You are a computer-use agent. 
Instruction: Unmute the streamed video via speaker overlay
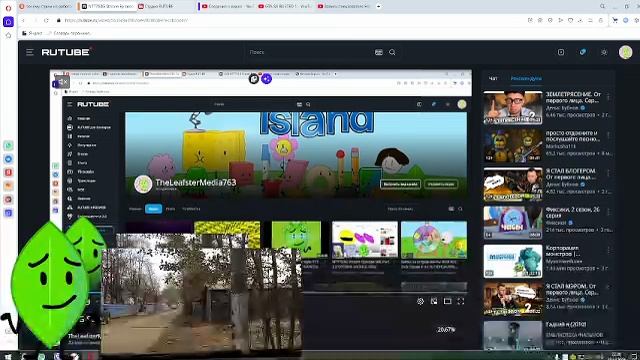pos(62,82)
